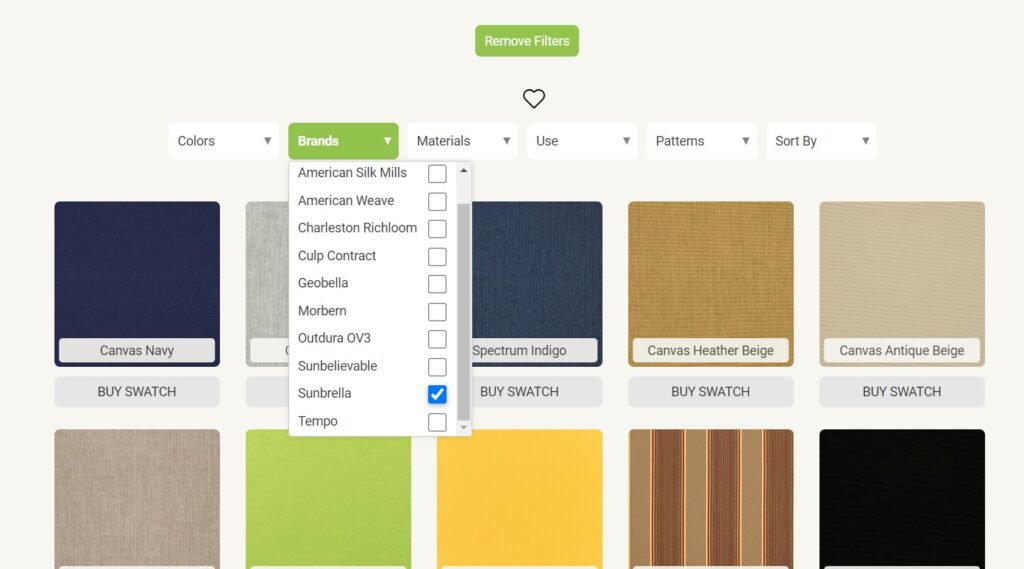Click the brand list scrollbar thumb
The image size is (1024, 569).
point(463,310)
